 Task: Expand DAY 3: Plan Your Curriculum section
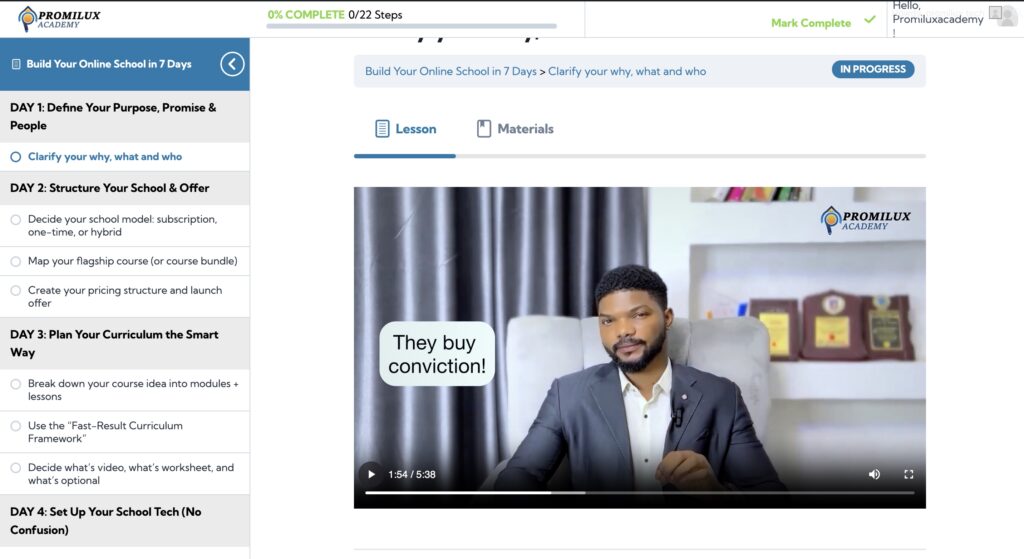tap(114, 343)
